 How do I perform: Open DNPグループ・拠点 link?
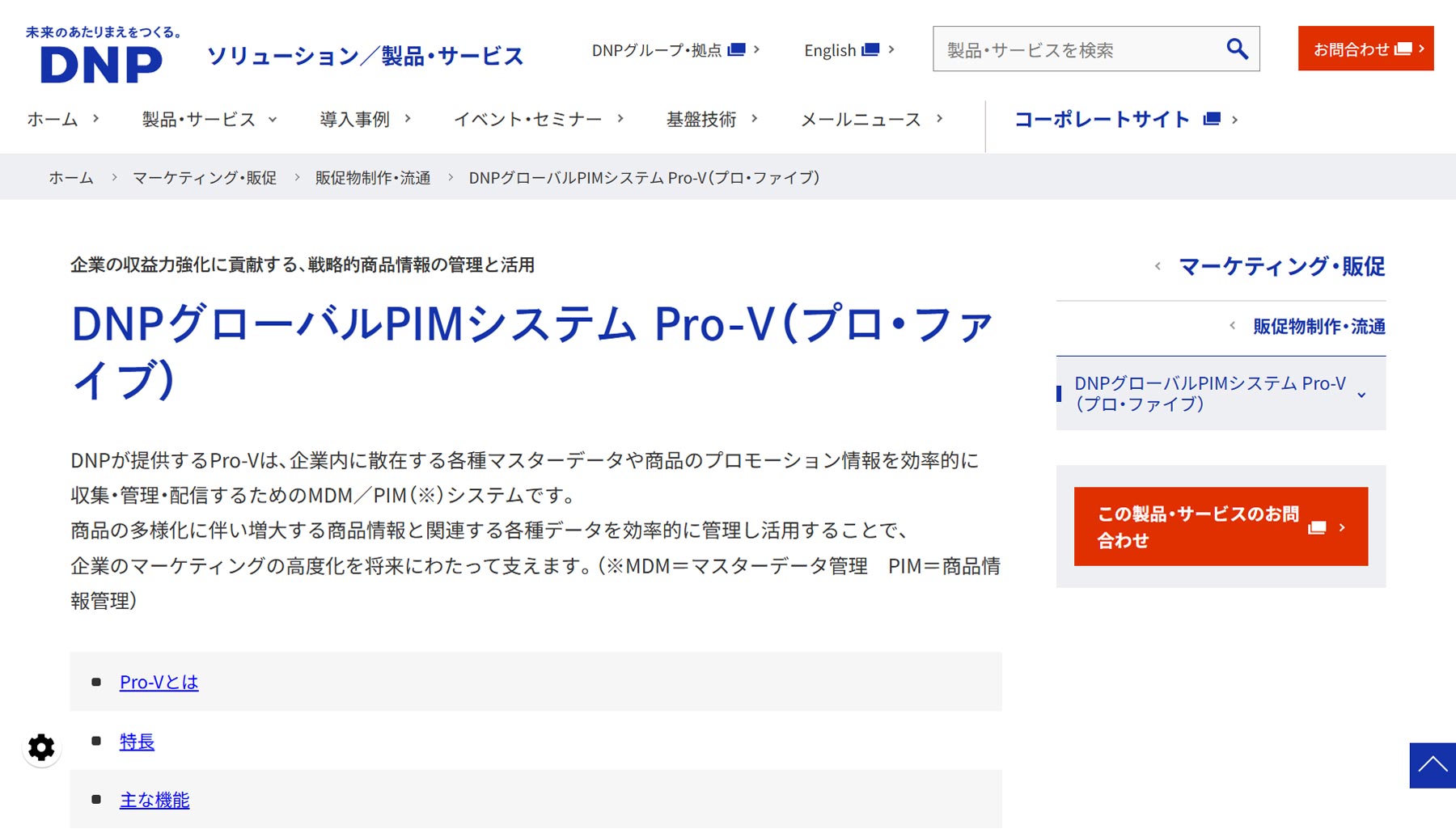point(675,50)
